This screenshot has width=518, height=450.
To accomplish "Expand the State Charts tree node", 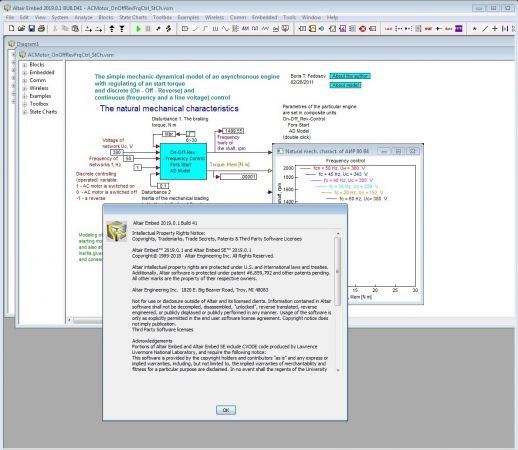I will tap(25, 112).
